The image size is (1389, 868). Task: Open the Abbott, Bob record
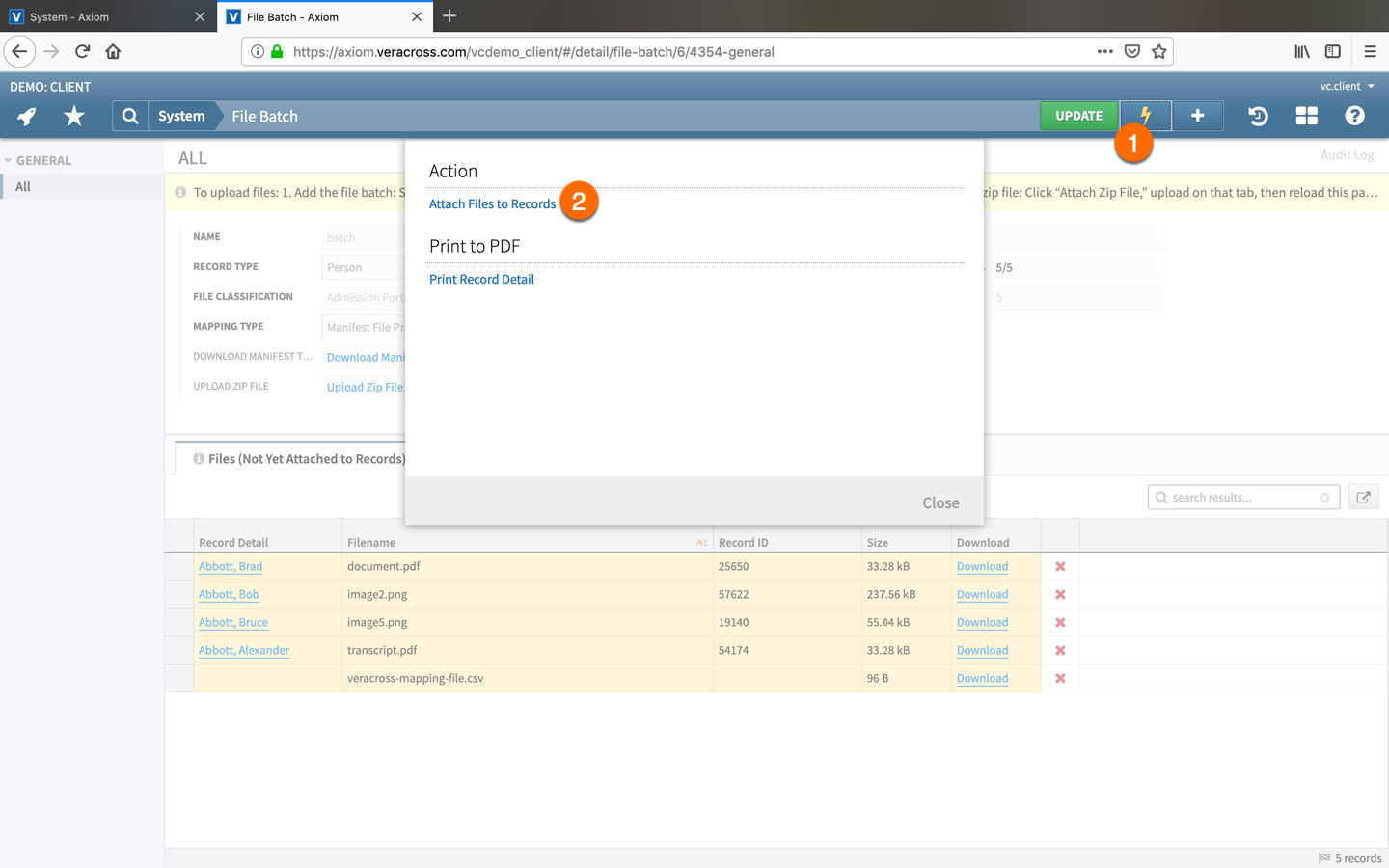click(x=229, y=595)
